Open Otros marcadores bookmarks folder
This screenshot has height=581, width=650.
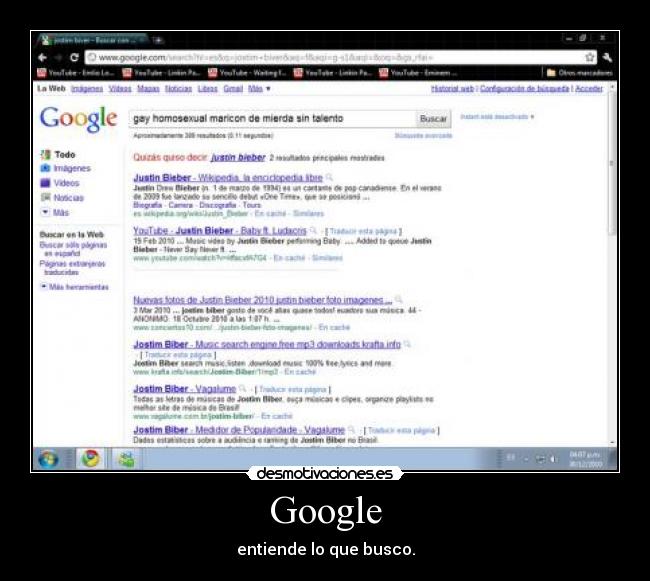pyautogui.click(x=580, y=73)
